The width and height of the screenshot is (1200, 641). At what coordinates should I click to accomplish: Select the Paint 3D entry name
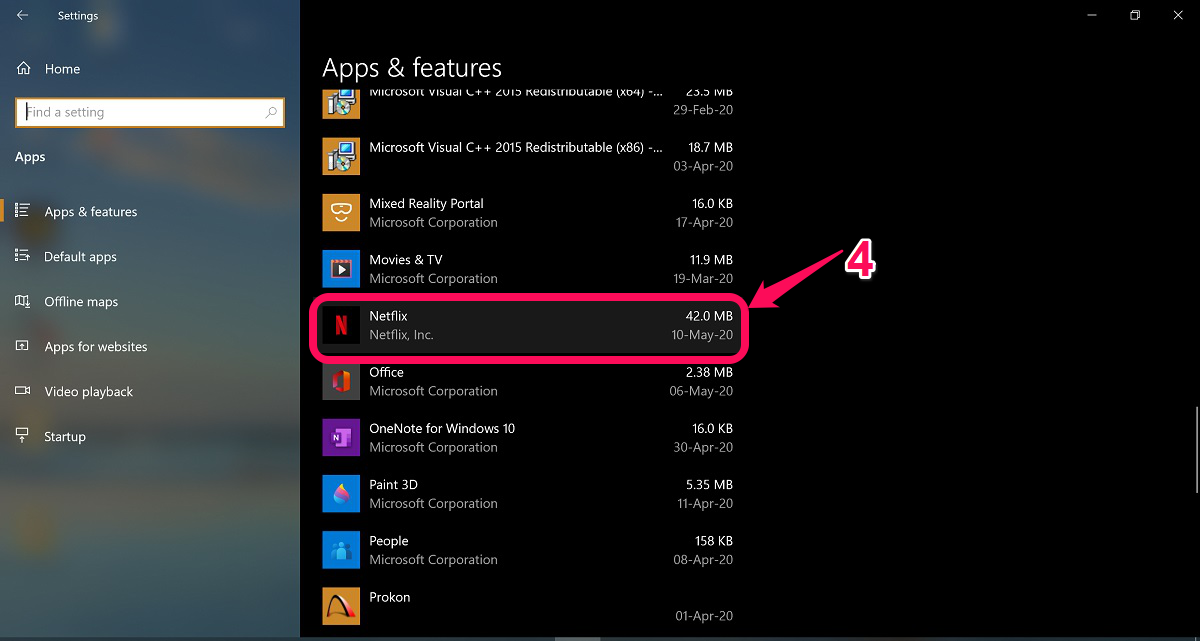[393, 485]
